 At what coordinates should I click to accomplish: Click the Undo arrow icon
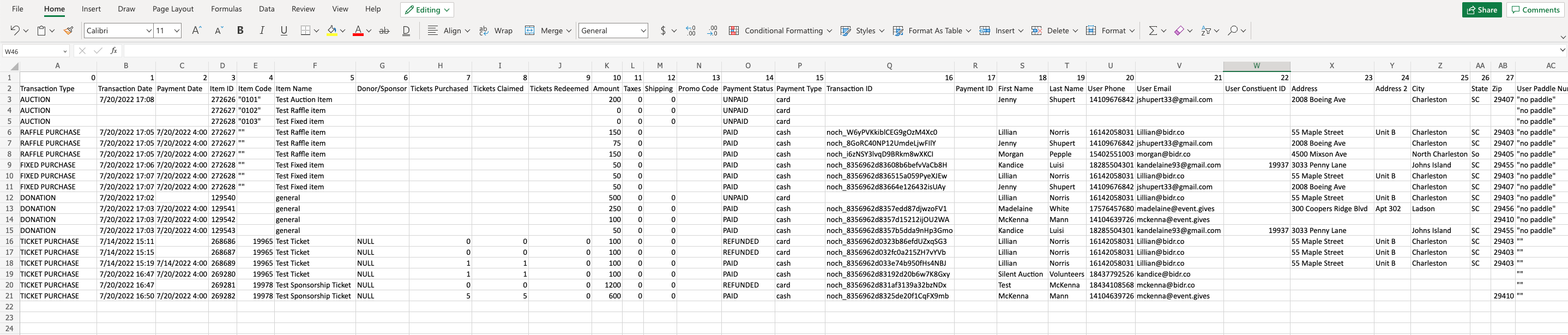(x=15, y=31)
